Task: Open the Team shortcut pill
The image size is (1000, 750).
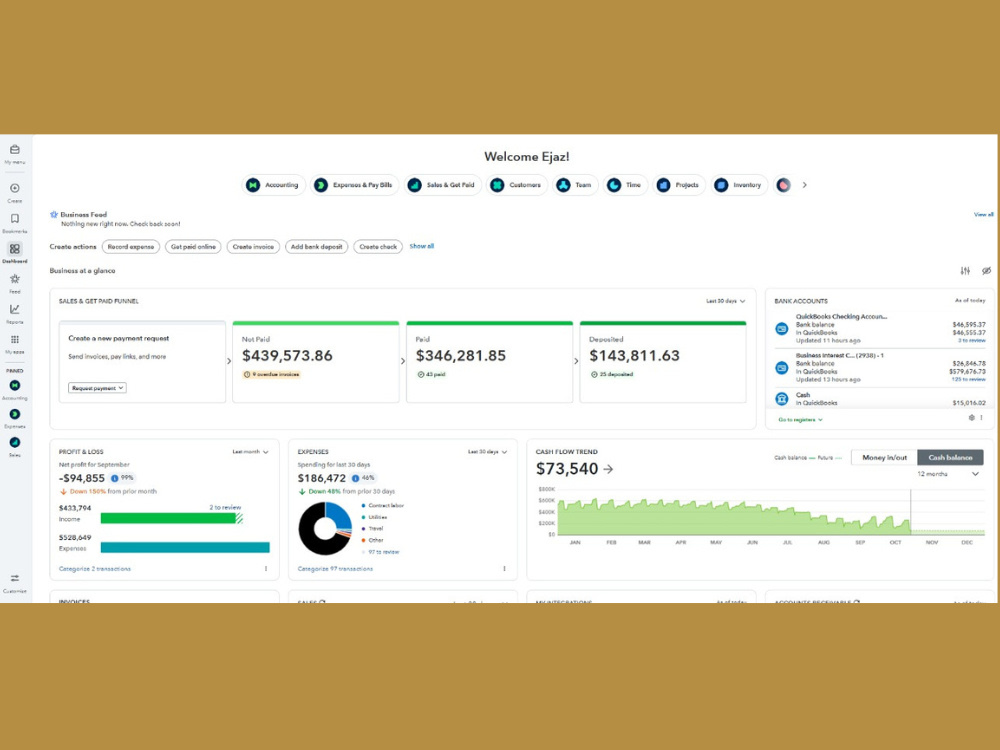Action: [575, 185]
